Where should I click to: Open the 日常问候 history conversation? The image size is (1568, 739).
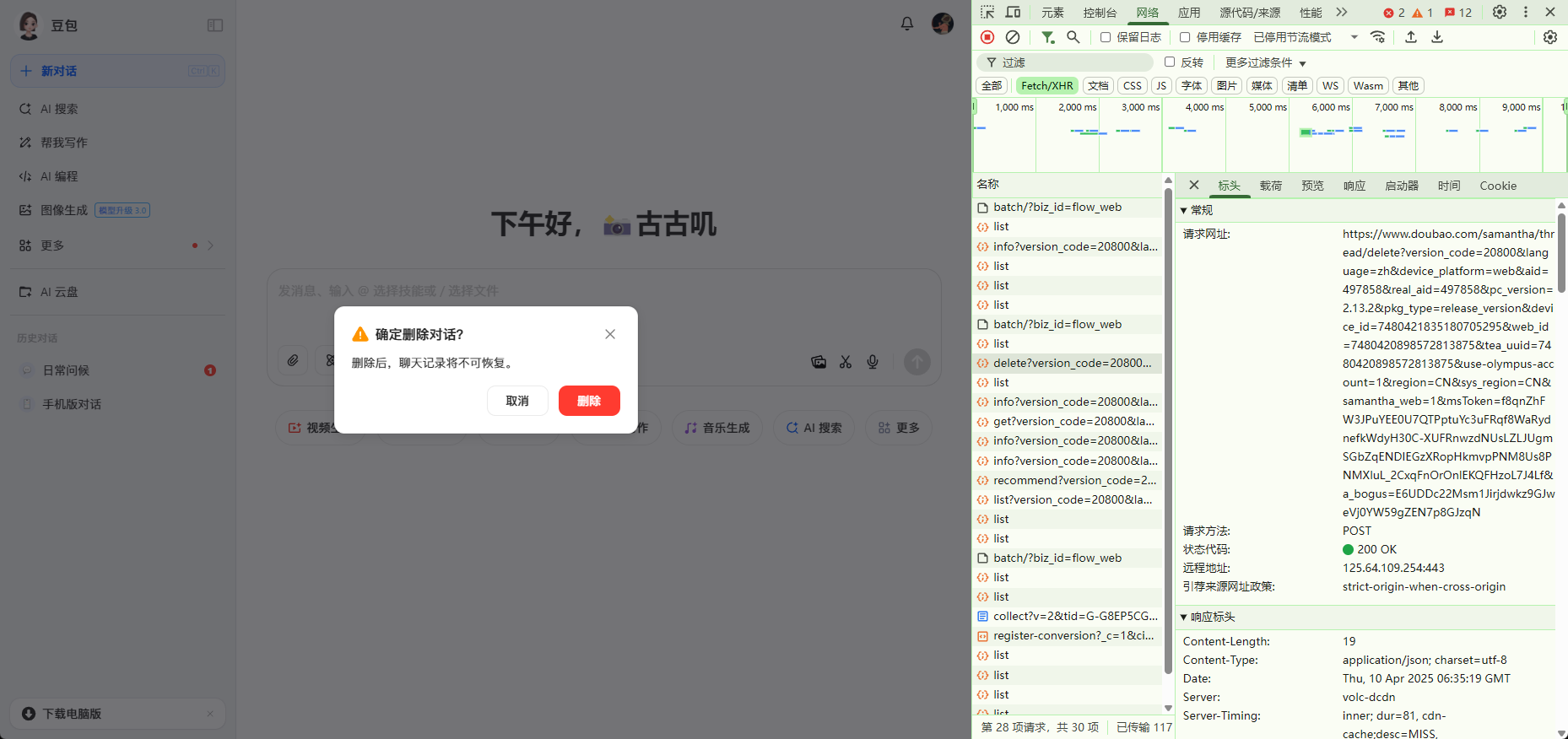pyautogui.click(x=117, y=370)
